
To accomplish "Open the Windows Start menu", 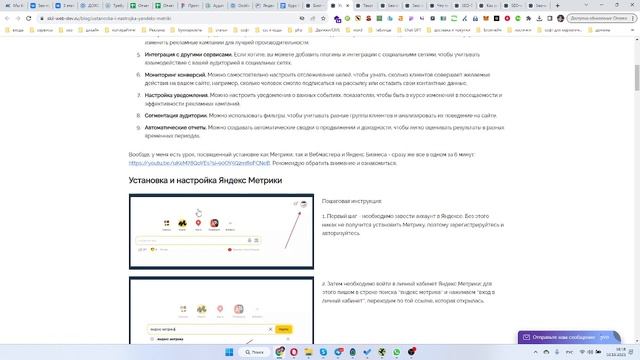I will click(x=229, y=352).
